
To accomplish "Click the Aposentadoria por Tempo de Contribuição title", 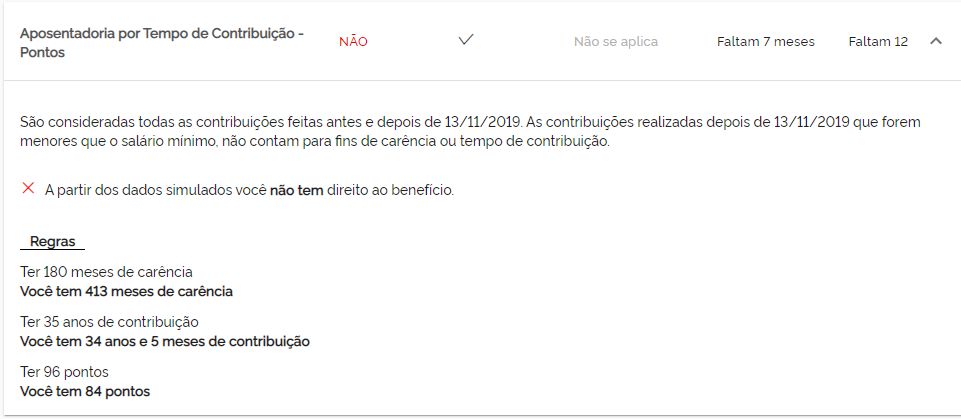I will (x=162, y=42).
